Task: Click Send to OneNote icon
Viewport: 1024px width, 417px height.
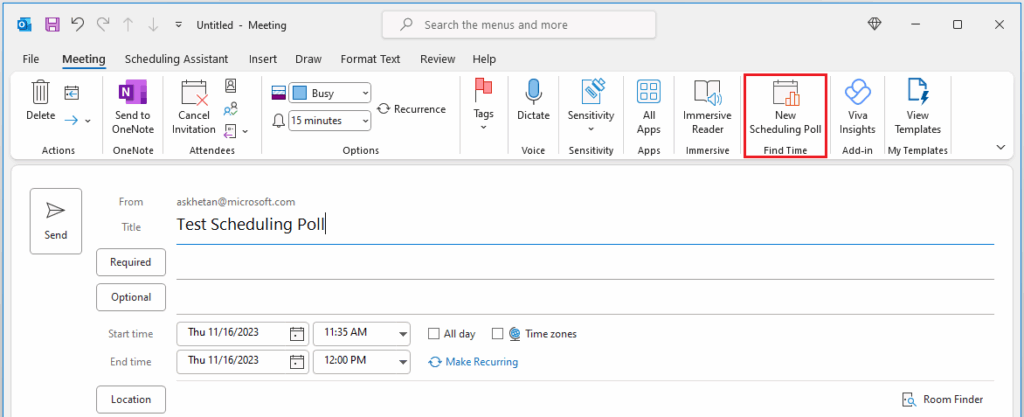Action: pos(132,93)
